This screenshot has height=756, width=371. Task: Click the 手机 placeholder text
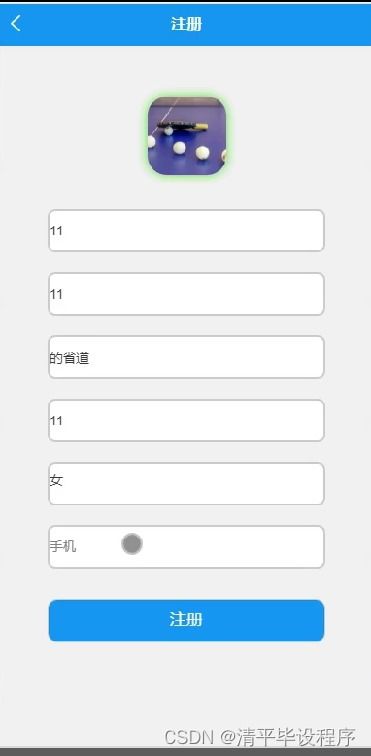63,546
